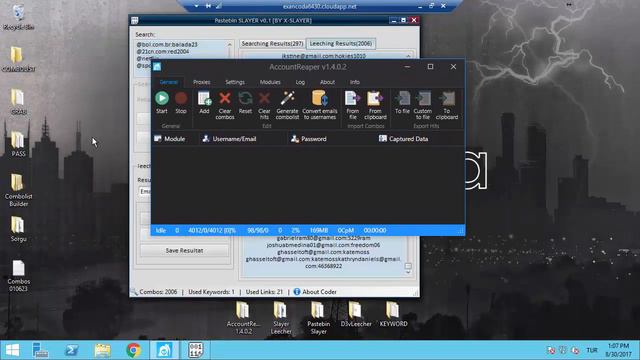This screenshot has height=360, width=640.
Task: Add a combo with the Add icon
Action: coord(204,102)
